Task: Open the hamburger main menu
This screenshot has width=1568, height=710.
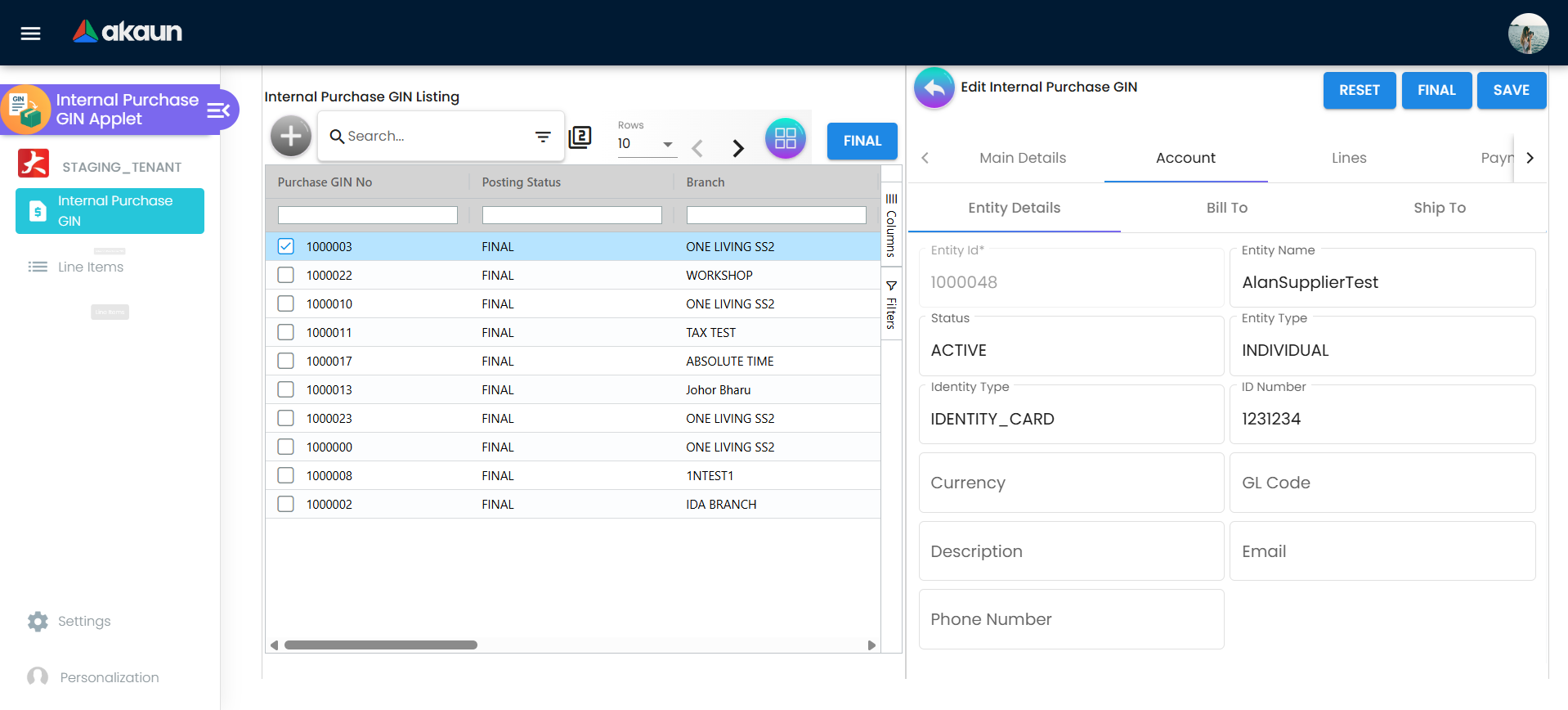Action: pyautogui.click(x=30, y=34)
